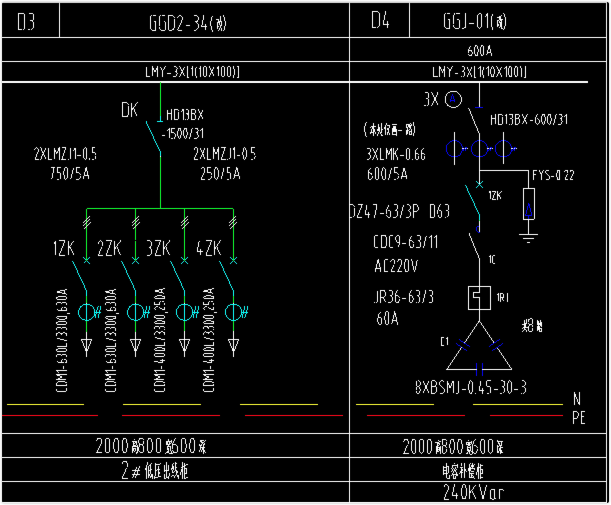
Task: Click the CDC9-63/11 contactor label
Action: (405, 242)
